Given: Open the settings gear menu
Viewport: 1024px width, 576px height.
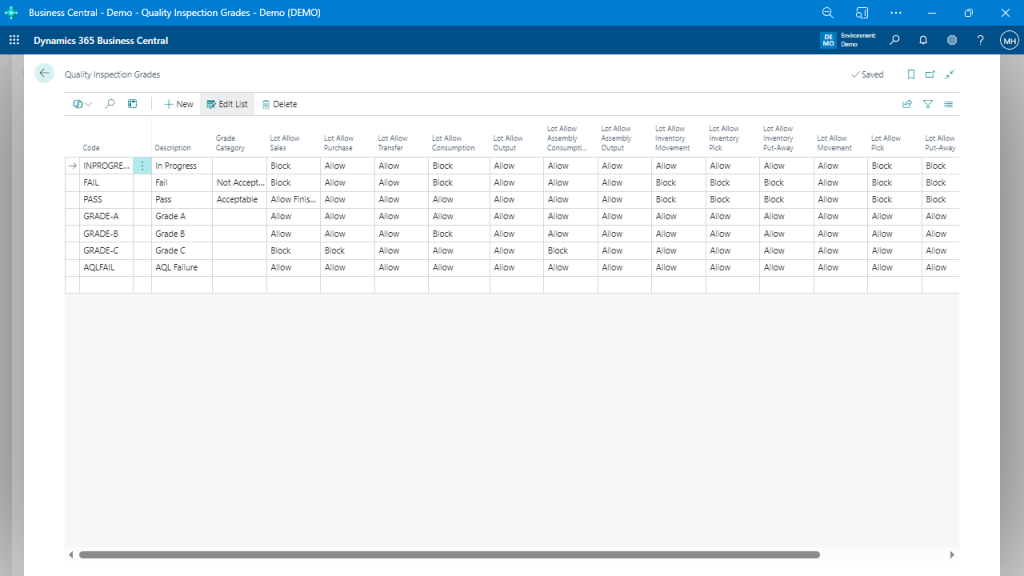Looking at the screenshot, I should (x=952, y=41).
